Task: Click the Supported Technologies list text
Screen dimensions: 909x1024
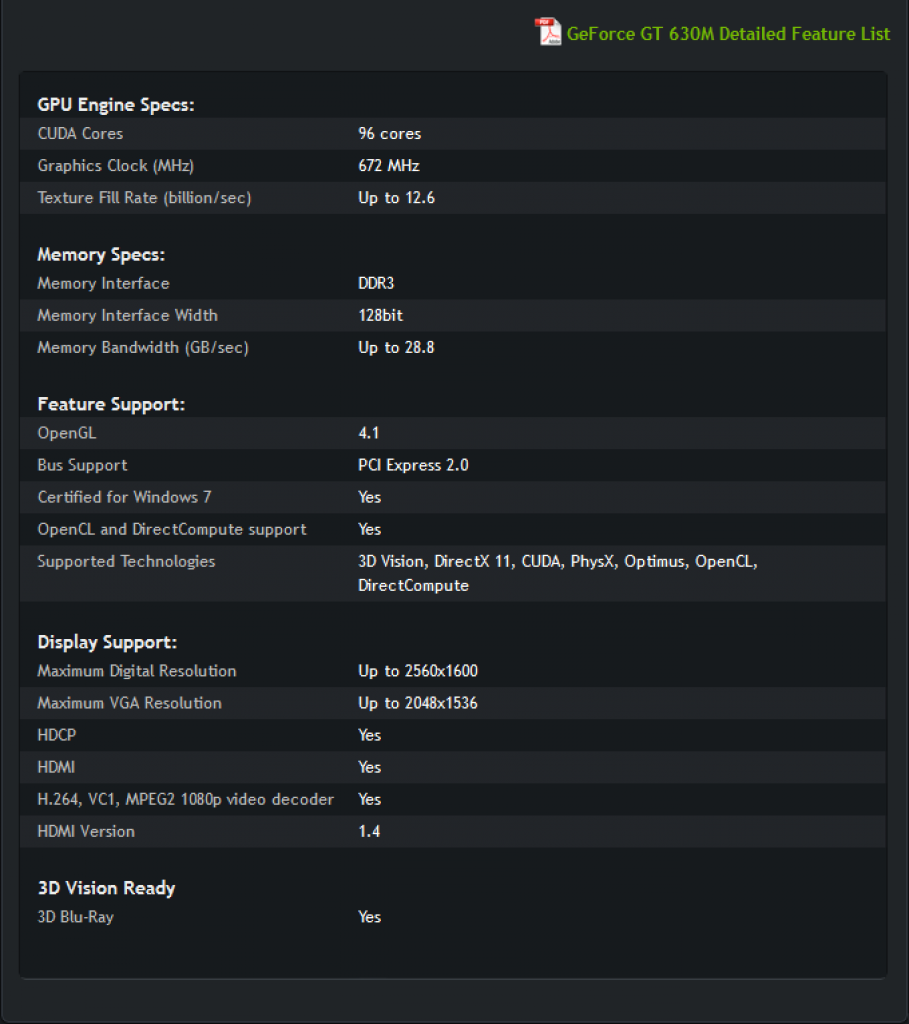Action: point(558,573)
